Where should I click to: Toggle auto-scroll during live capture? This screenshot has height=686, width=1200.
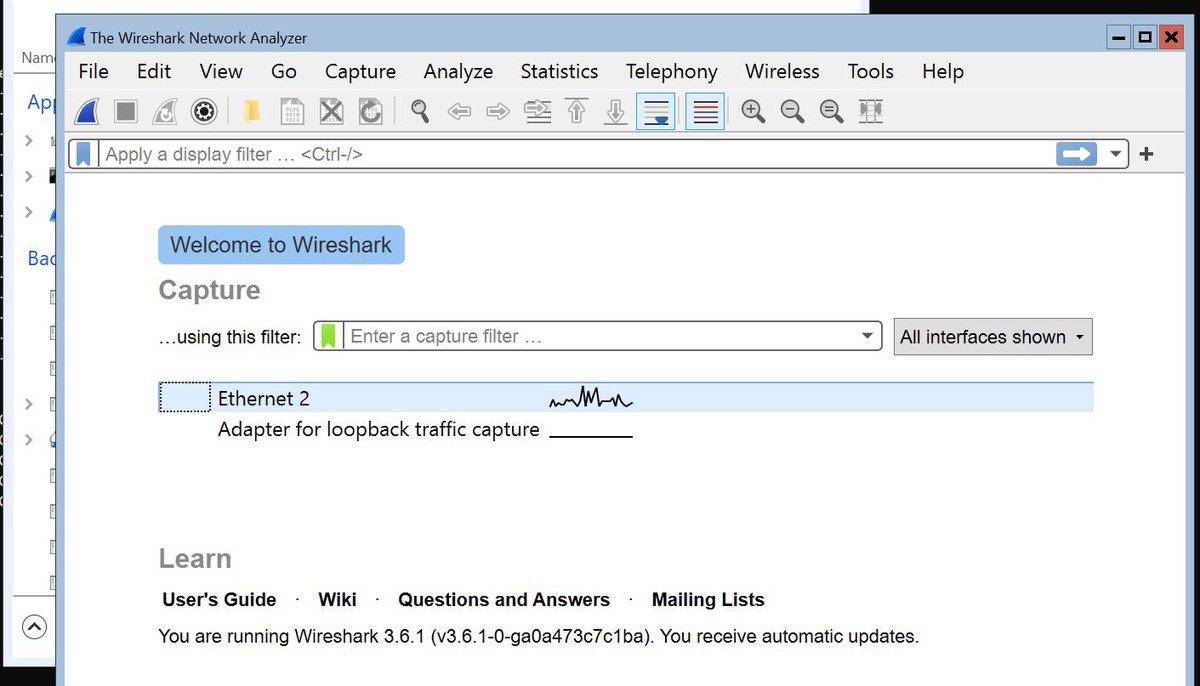(x=656, y=111)
